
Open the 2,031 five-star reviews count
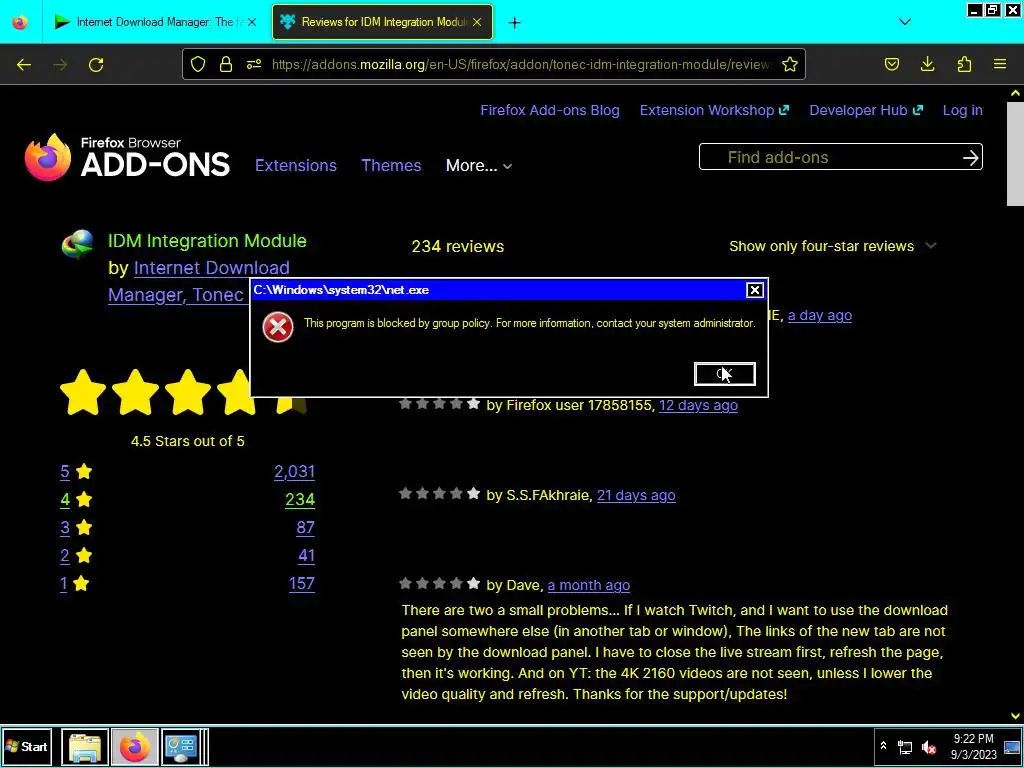pyautogui.click(x=295, y=472)
